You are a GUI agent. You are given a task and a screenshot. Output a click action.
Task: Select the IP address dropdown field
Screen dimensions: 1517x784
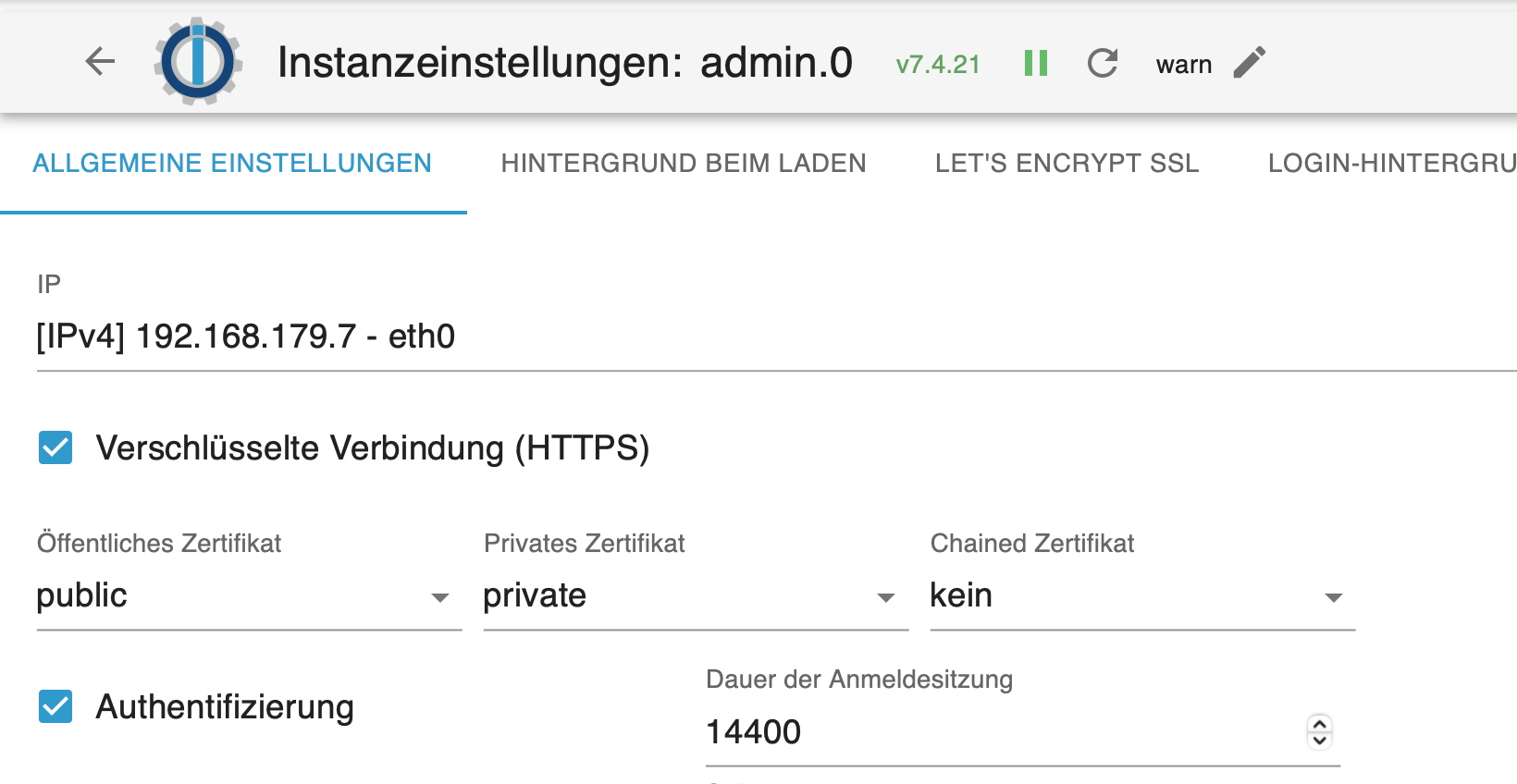pyautogui.click(x=740, y=337)
